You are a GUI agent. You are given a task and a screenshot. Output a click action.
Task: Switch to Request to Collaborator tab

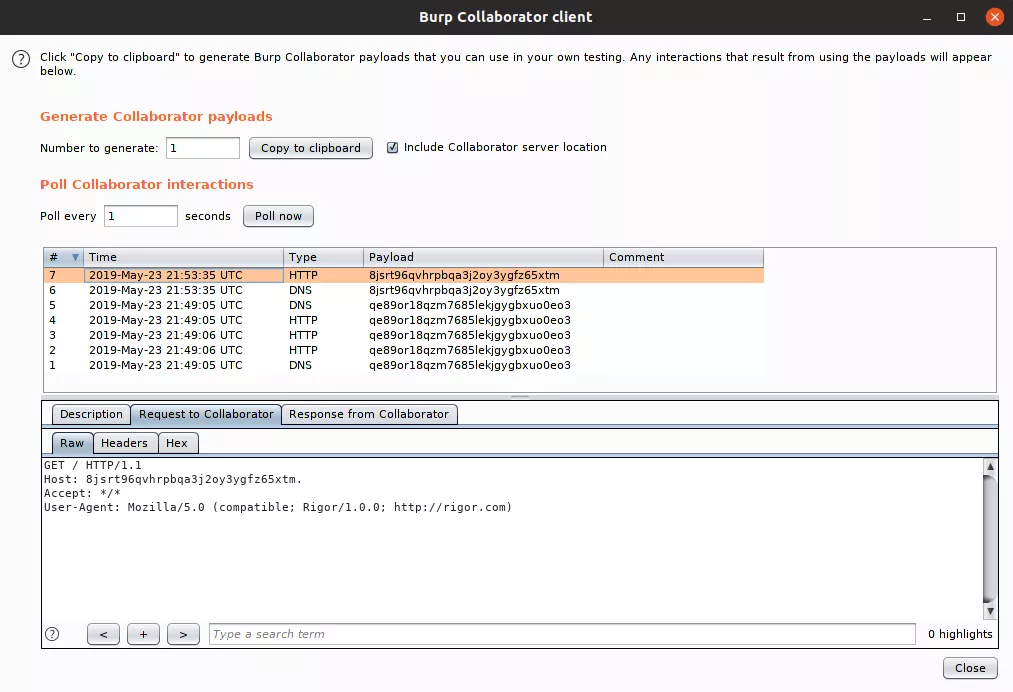[206, 414]
